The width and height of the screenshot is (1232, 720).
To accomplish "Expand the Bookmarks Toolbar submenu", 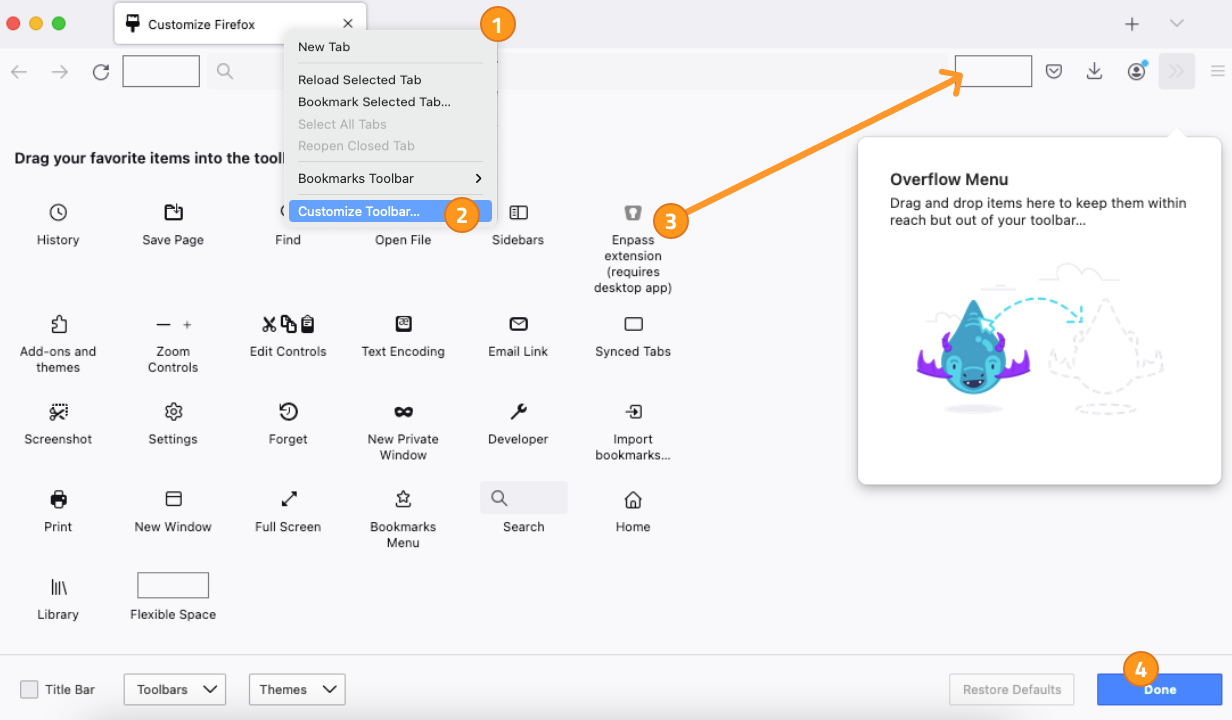I will pyautogui.click(x=390, y=178).
